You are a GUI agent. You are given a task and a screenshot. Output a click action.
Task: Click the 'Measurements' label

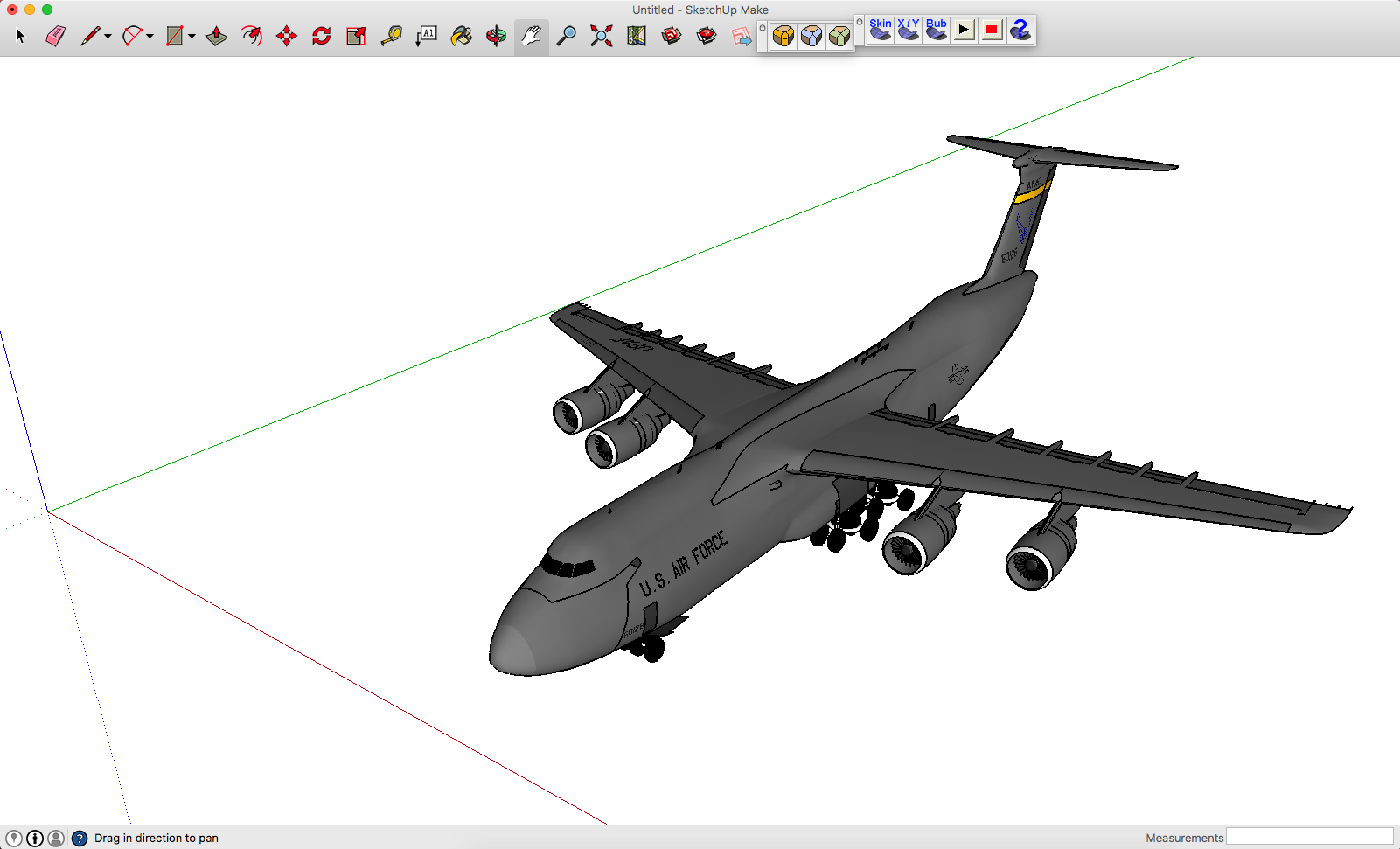(x=1184, y=838)
